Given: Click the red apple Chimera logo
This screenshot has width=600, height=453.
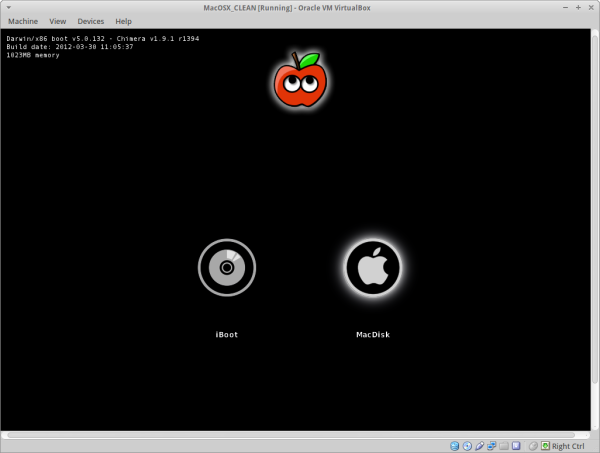Looking at the screenshot, I should pyautogui.click(x=300, y=80).
